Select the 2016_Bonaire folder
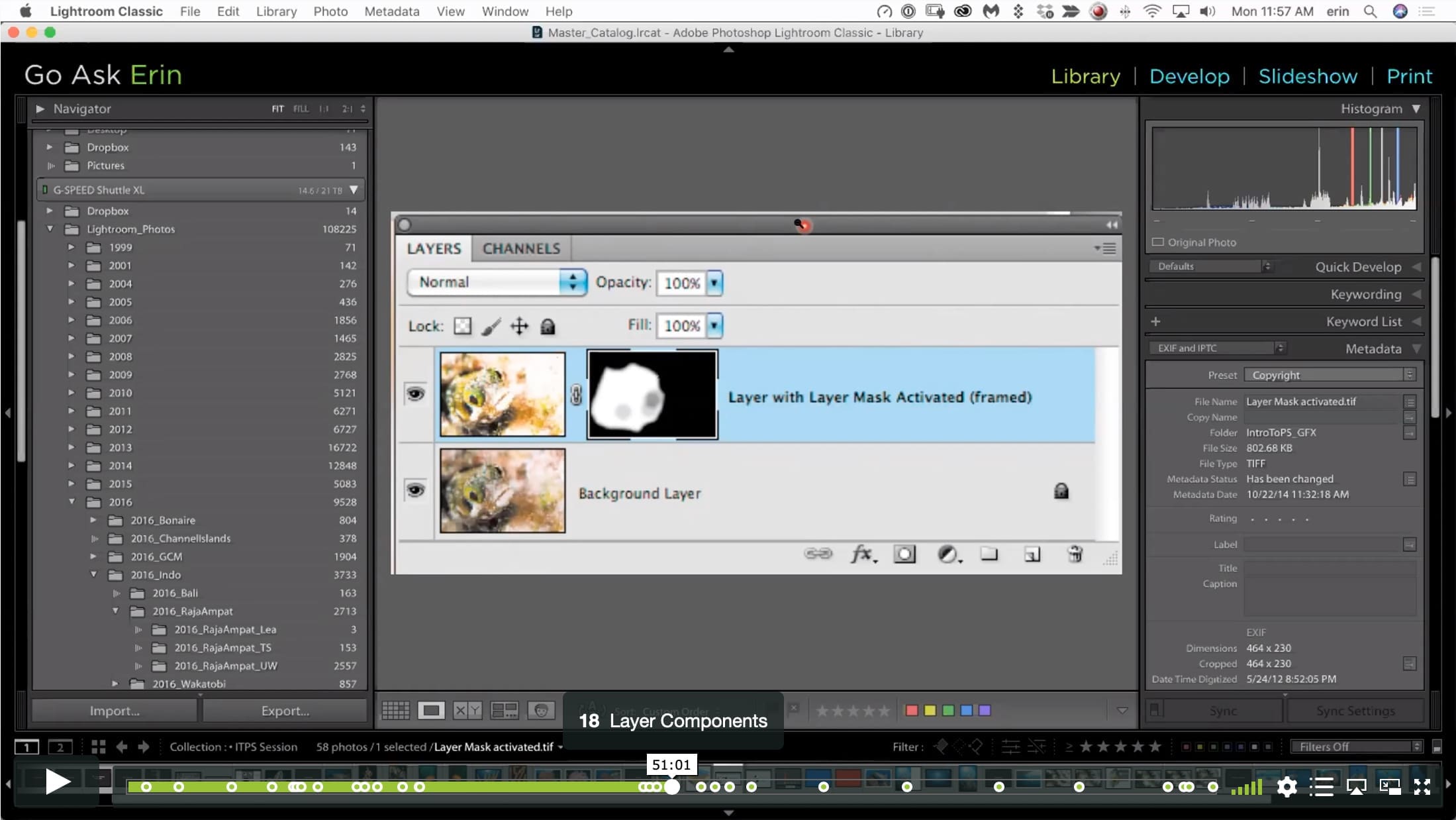The height and width of the screenshot is (820, 1456). click(x=163, y=521)
